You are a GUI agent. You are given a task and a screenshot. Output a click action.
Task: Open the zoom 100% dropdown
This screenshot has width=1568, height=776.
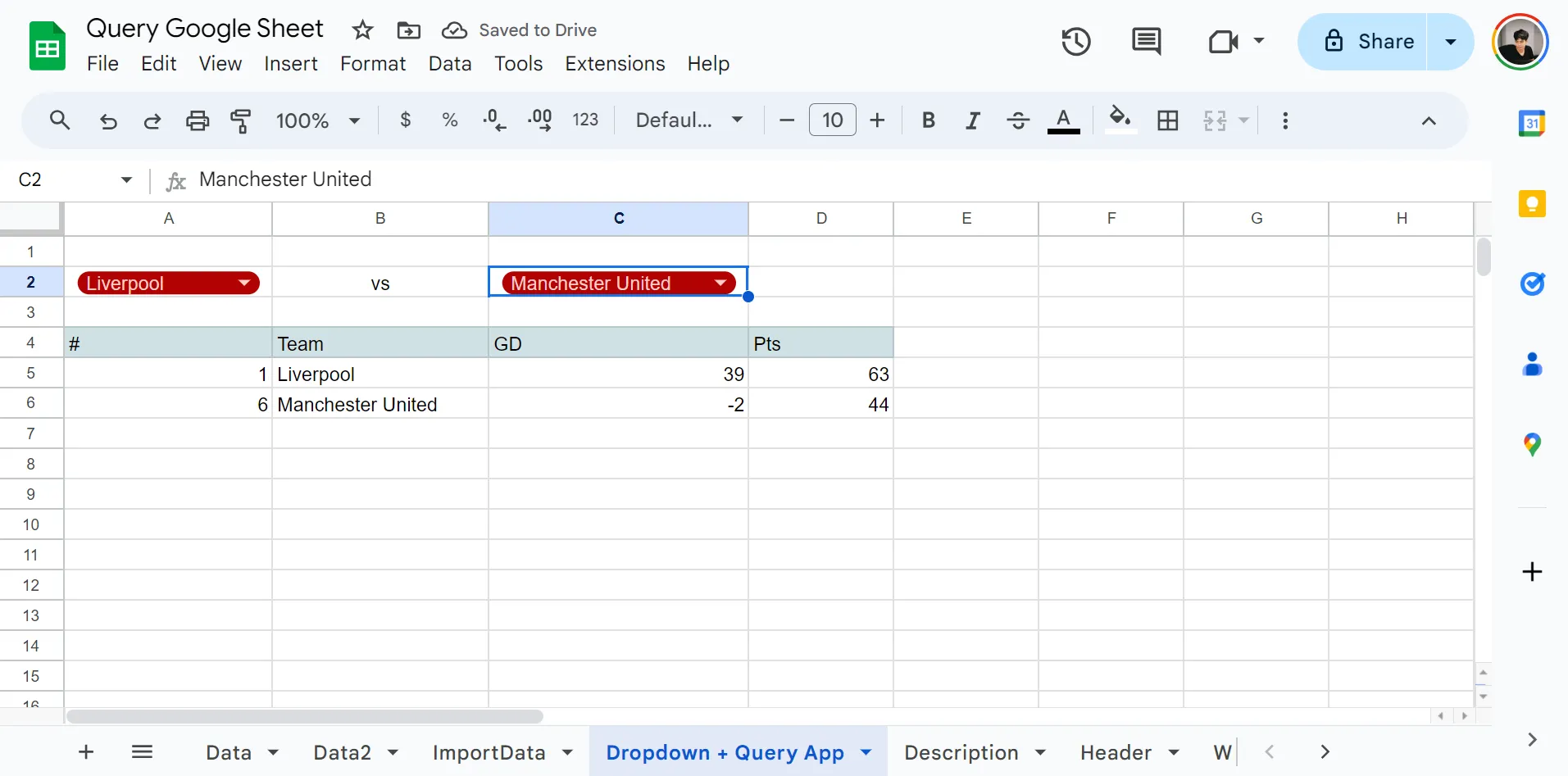tap(318, 120)
